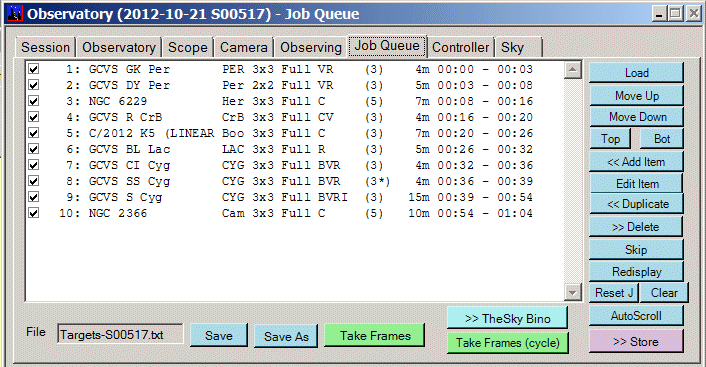Click the Targets-S00517.txt file field
The width and height of the screenshot is (706, 367).
(120, 334)
